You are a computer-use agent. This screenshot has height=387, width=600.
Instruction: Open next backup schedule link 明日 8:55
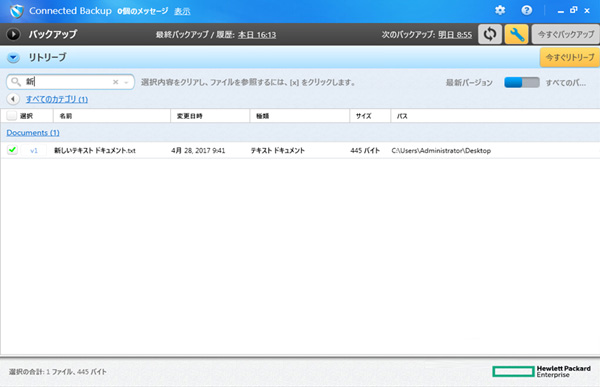[455, 35]
